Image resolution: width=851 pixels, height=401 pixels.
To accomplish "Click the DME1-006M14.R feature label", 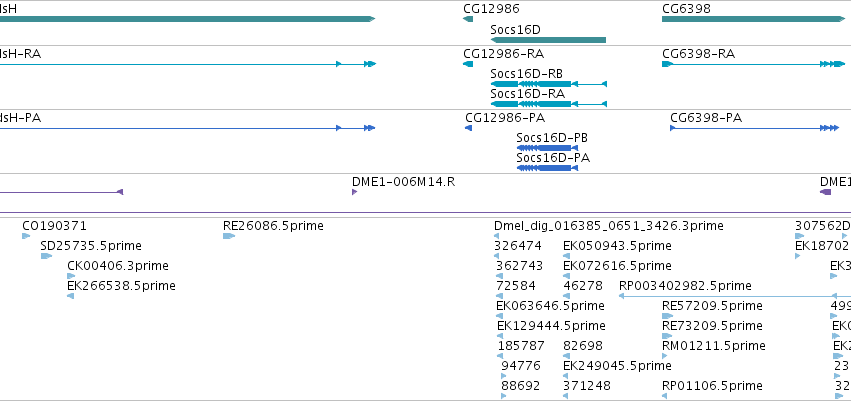I will (x=404, y=182).
